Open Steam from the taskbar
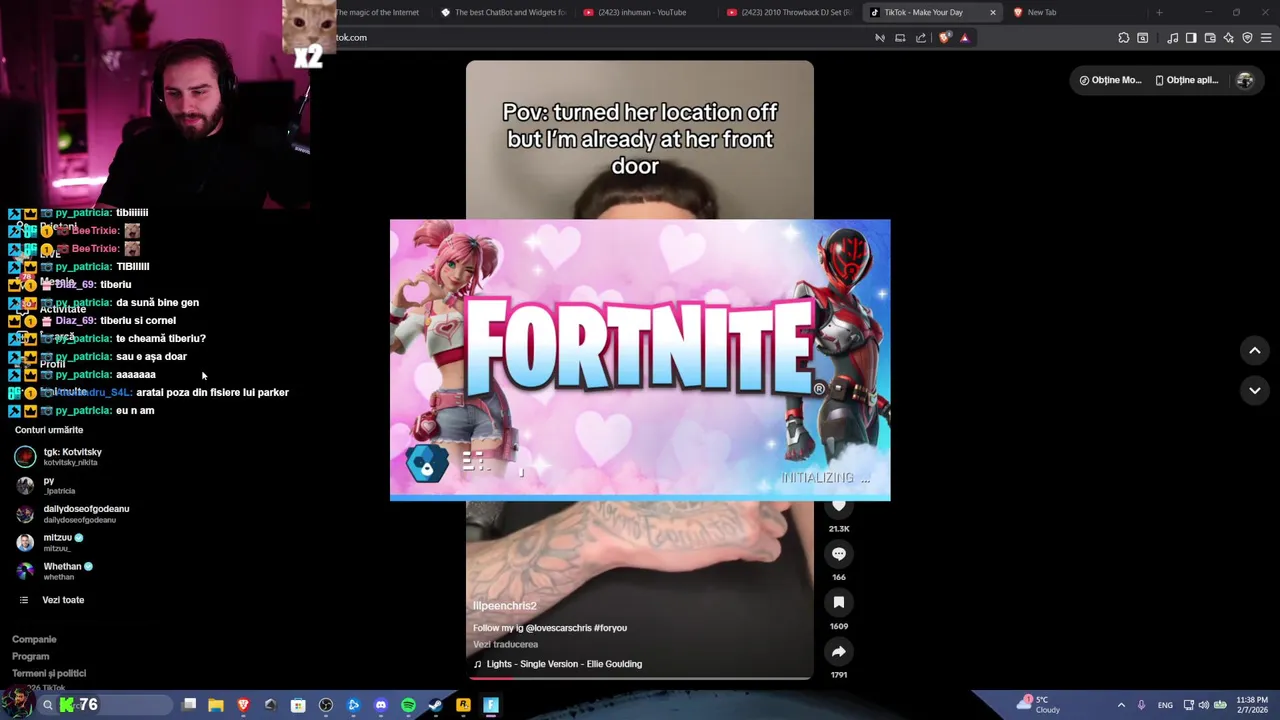This screenshot has height=720, width=1280. 435,705
